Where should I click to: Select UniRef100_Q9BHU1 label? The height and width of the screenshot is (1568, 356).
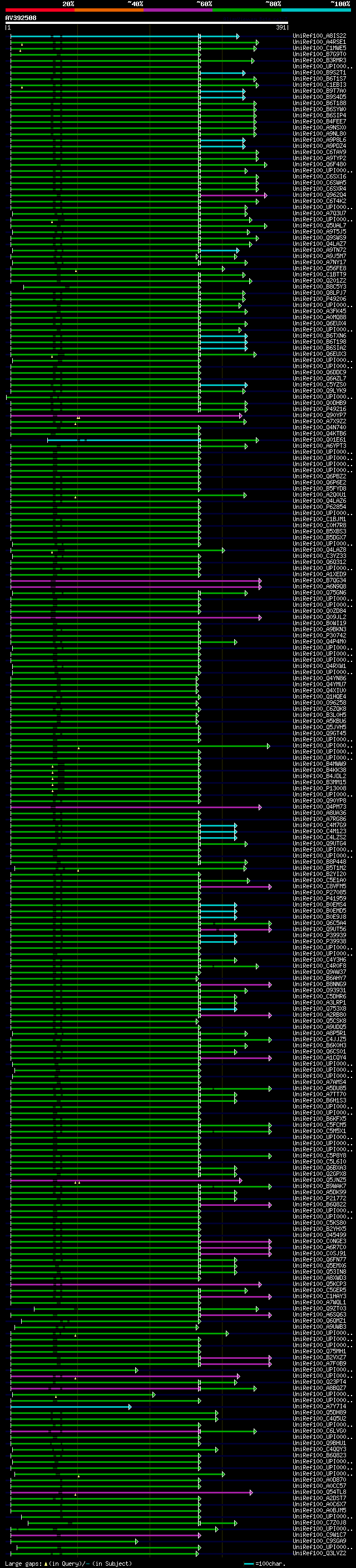pyautogui.click(x=319, y=1443)
